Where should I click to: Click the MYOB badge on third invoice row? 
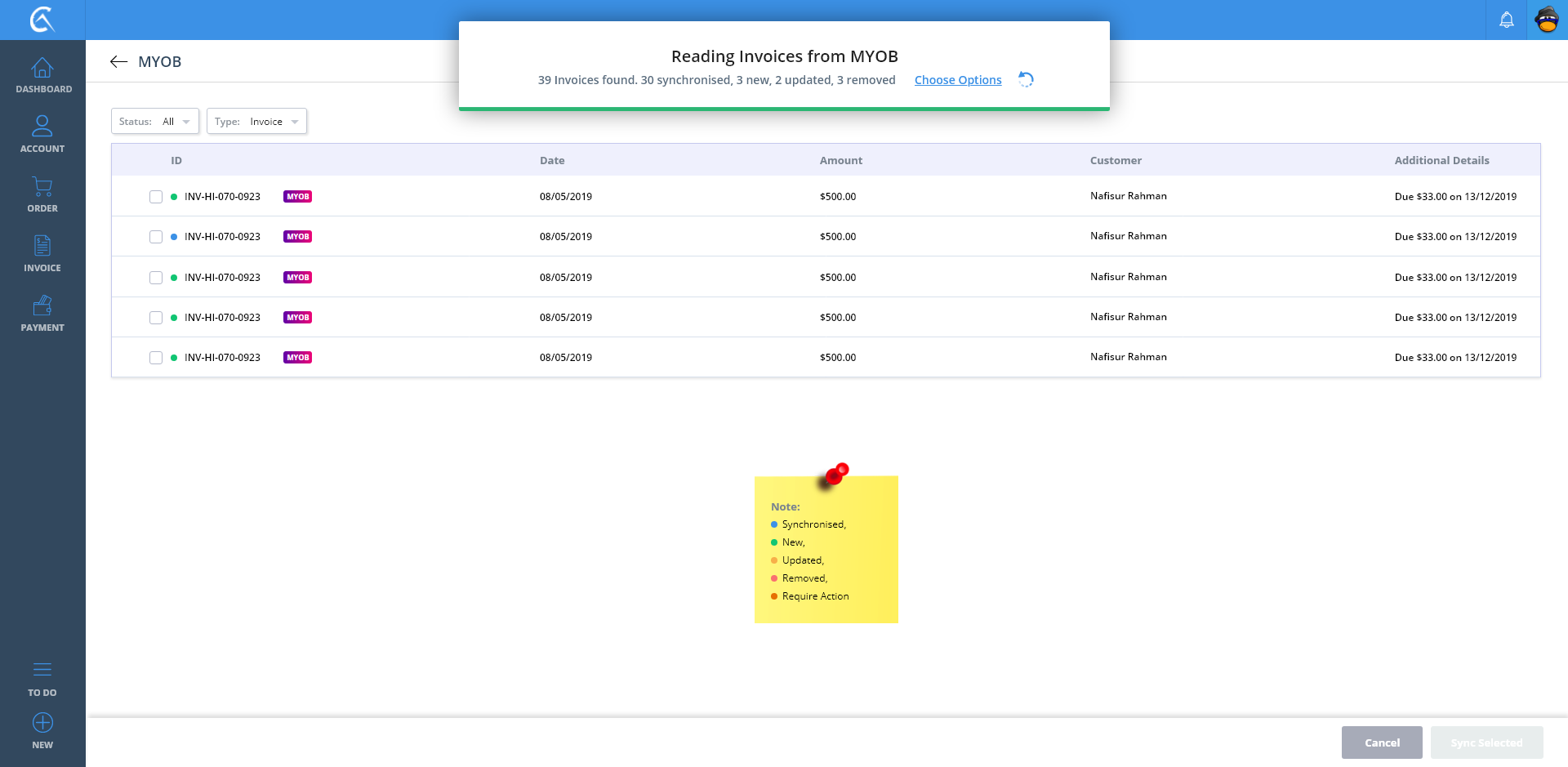pos(297,278)
